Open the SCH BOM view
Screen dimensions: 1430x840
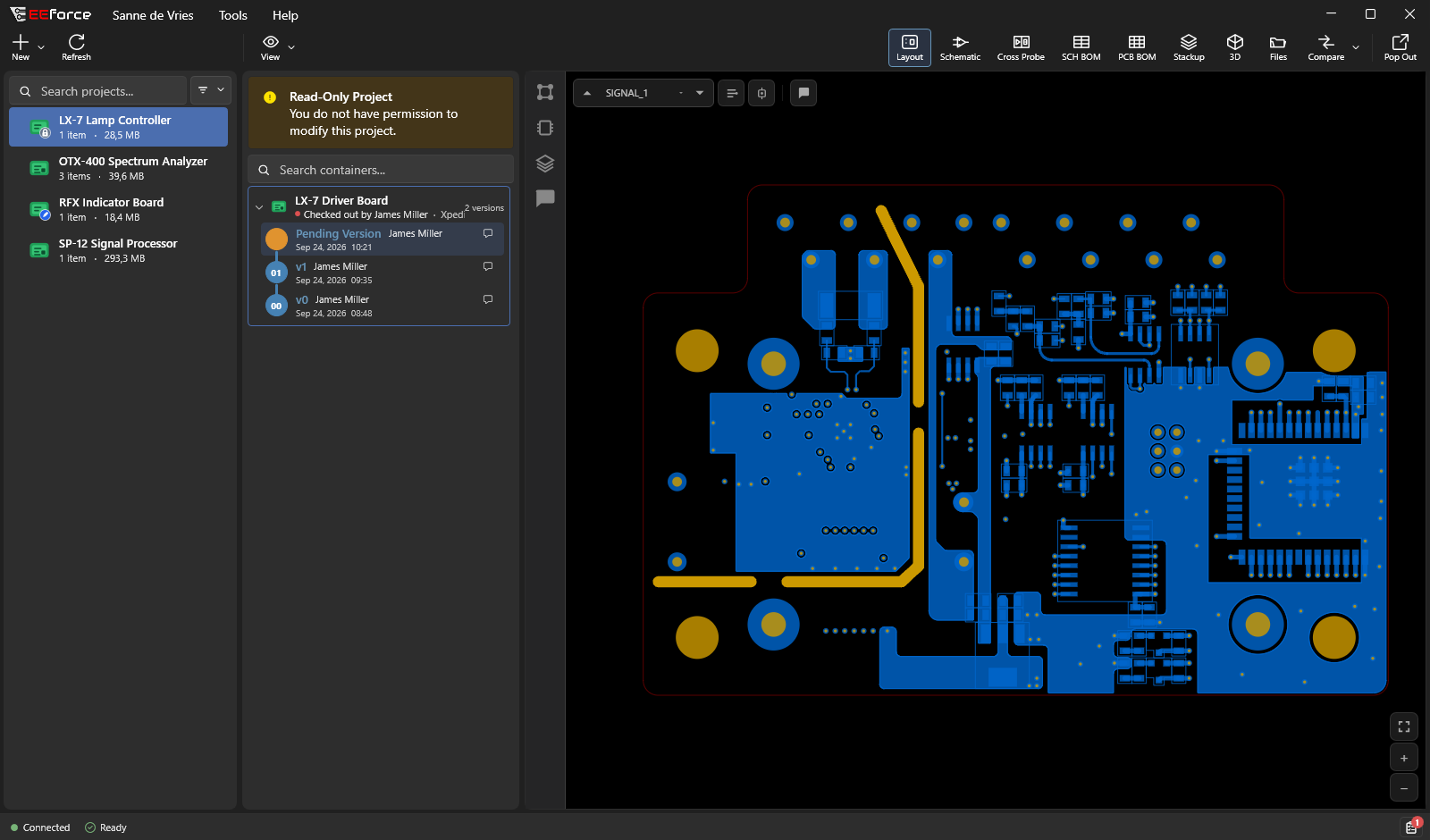(x=1081, y=47)
